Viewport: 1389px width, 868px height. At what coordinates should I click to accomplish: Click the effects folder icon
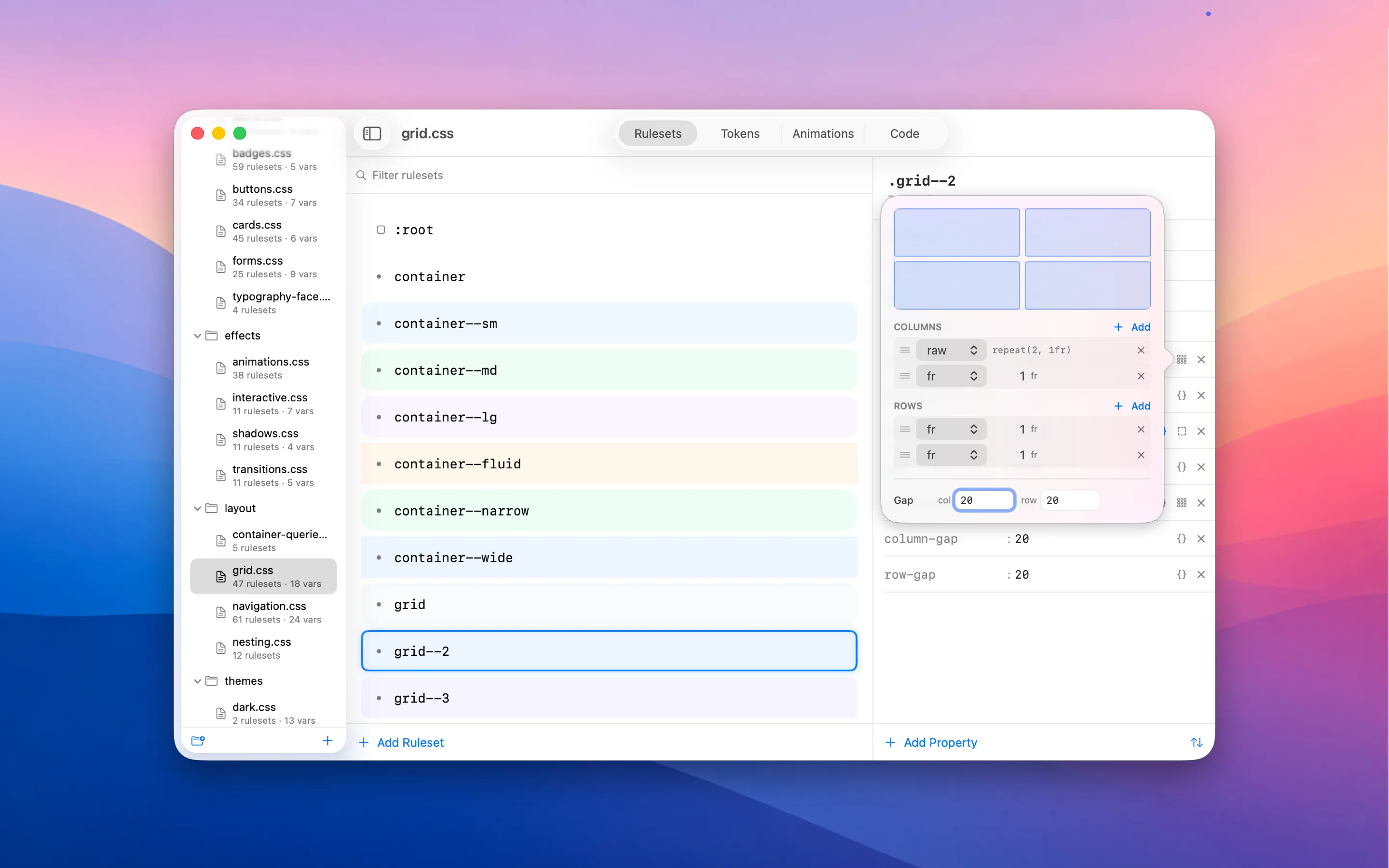coord(212,335)
